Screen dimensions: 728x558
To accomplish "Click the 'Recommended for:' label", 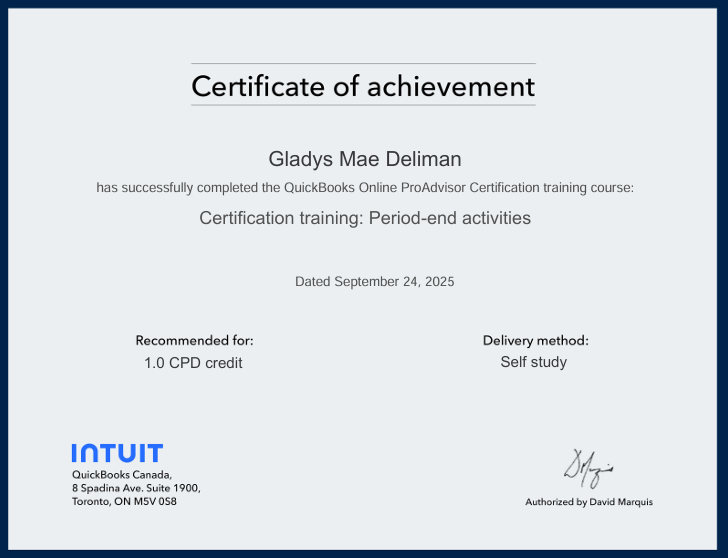I will click(195, 341).
